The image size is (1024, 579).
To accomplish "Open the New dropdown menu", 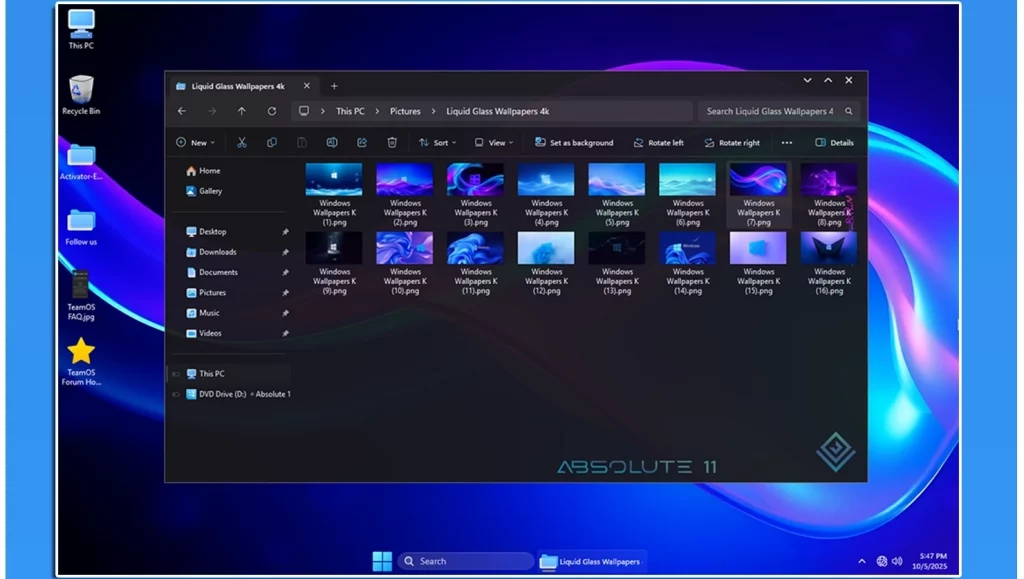I will pos(195,143).
